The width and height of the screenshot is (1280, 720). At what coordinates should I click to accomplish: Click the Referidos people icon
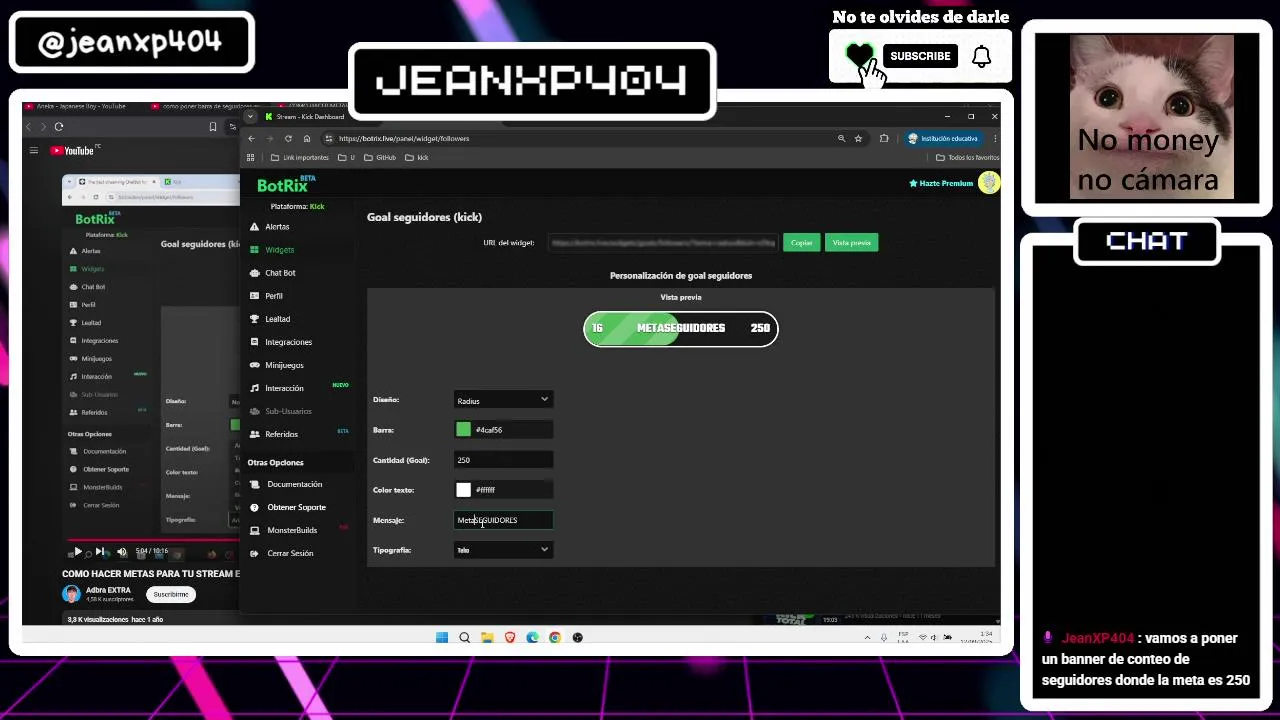coord(255,434)
